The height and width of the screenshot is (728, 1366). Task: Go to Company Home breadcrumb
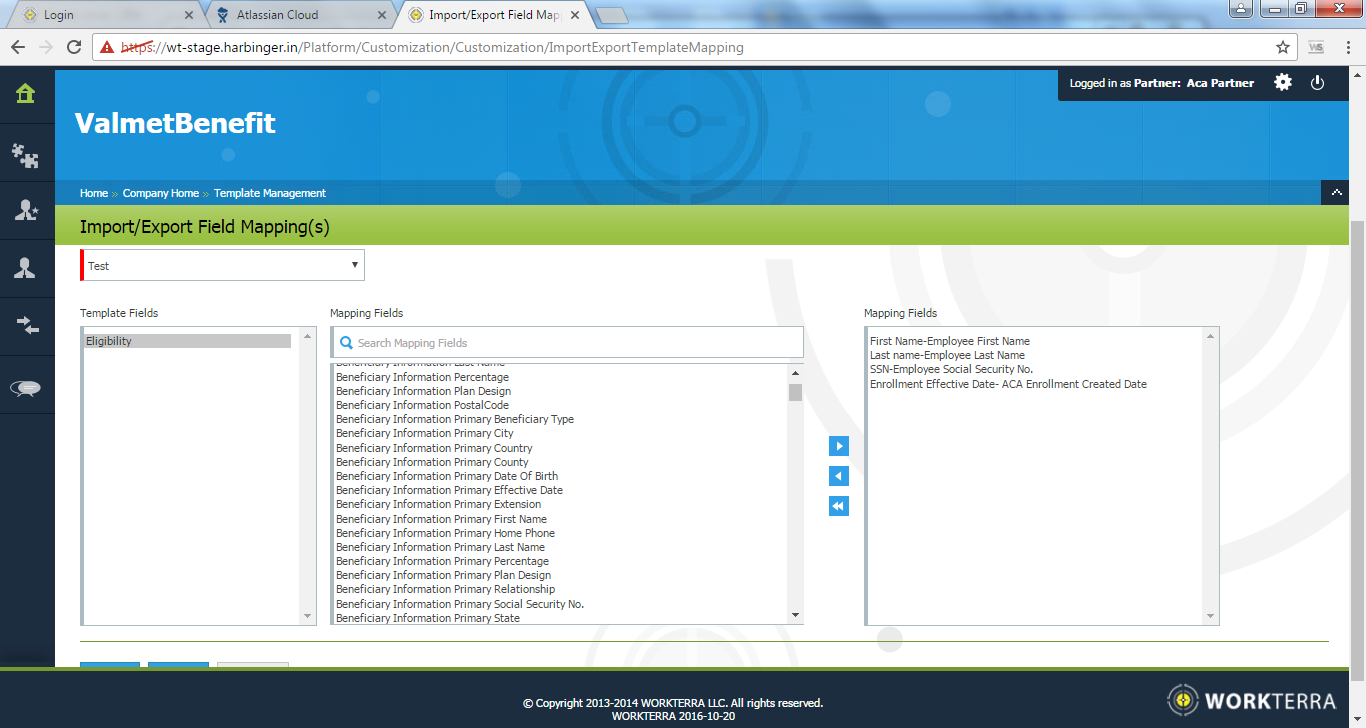coord(161,193)
